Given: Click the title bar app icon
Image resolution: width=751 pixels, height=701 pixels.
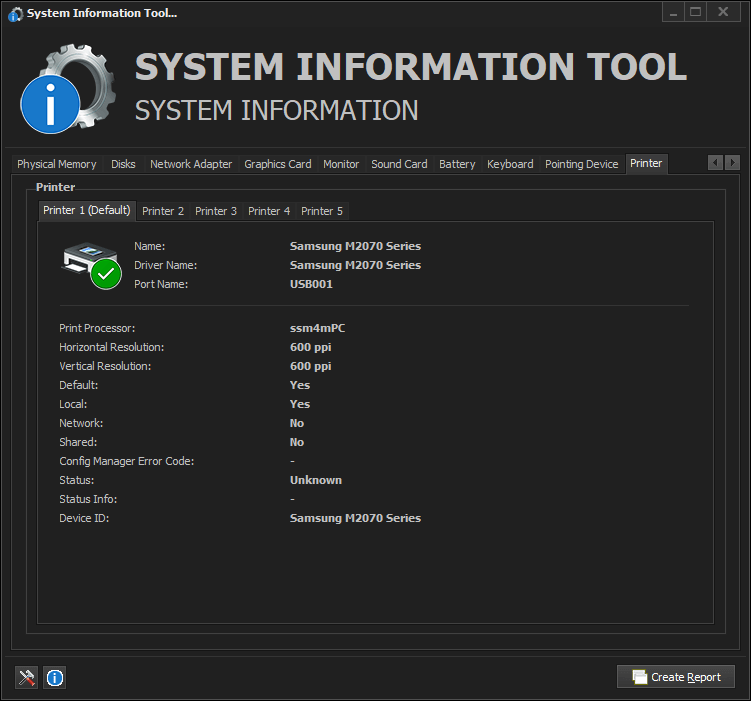Looking at the screenshot, I should tap(15, 14).
